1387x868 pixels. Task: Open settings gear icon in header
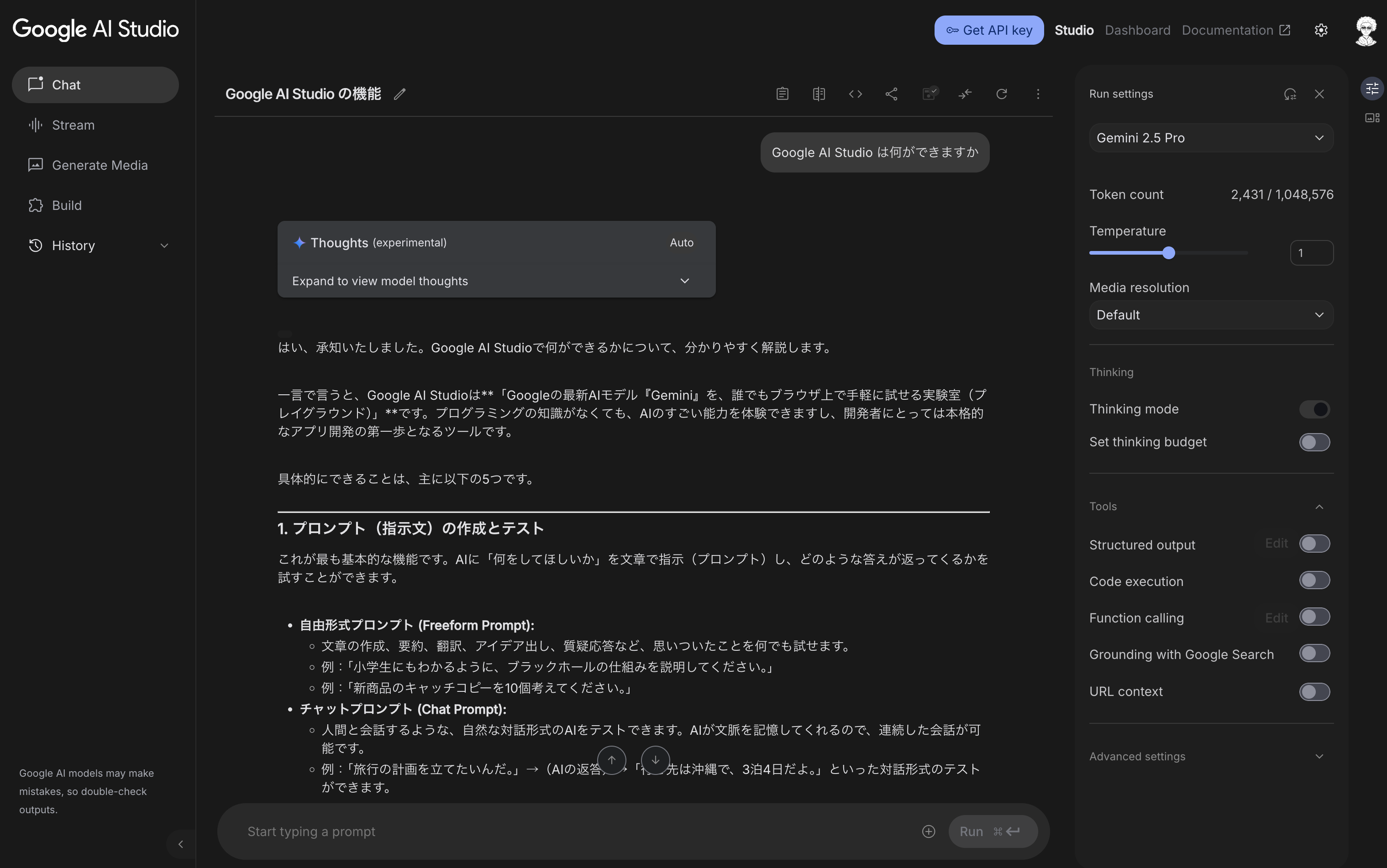[1321, 31]
